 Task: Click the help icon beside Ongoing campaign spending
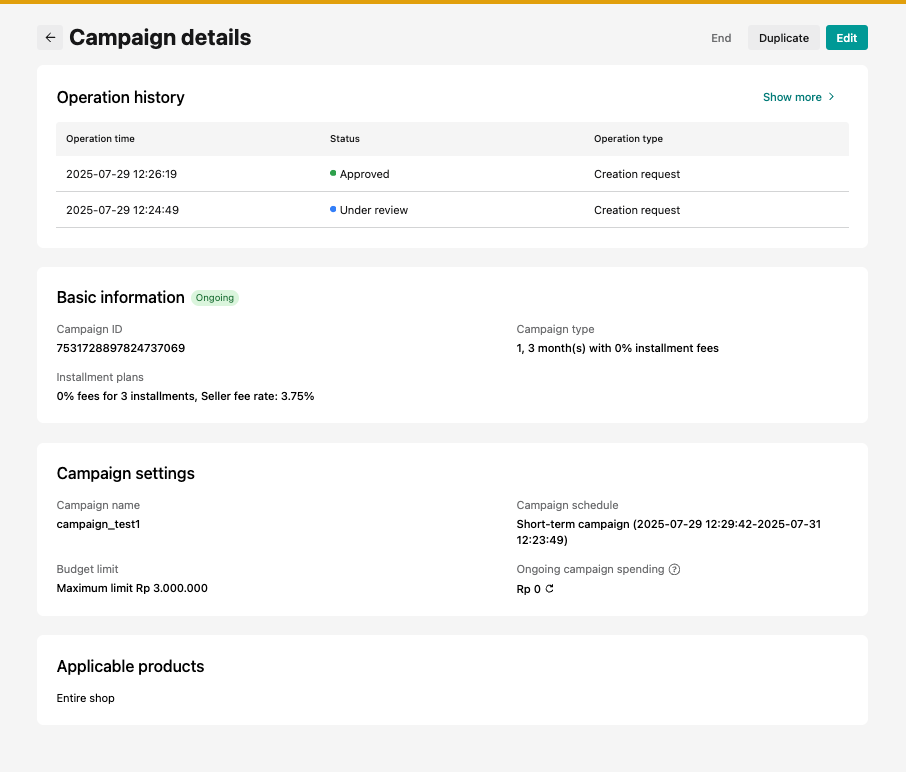pos(674,570)
